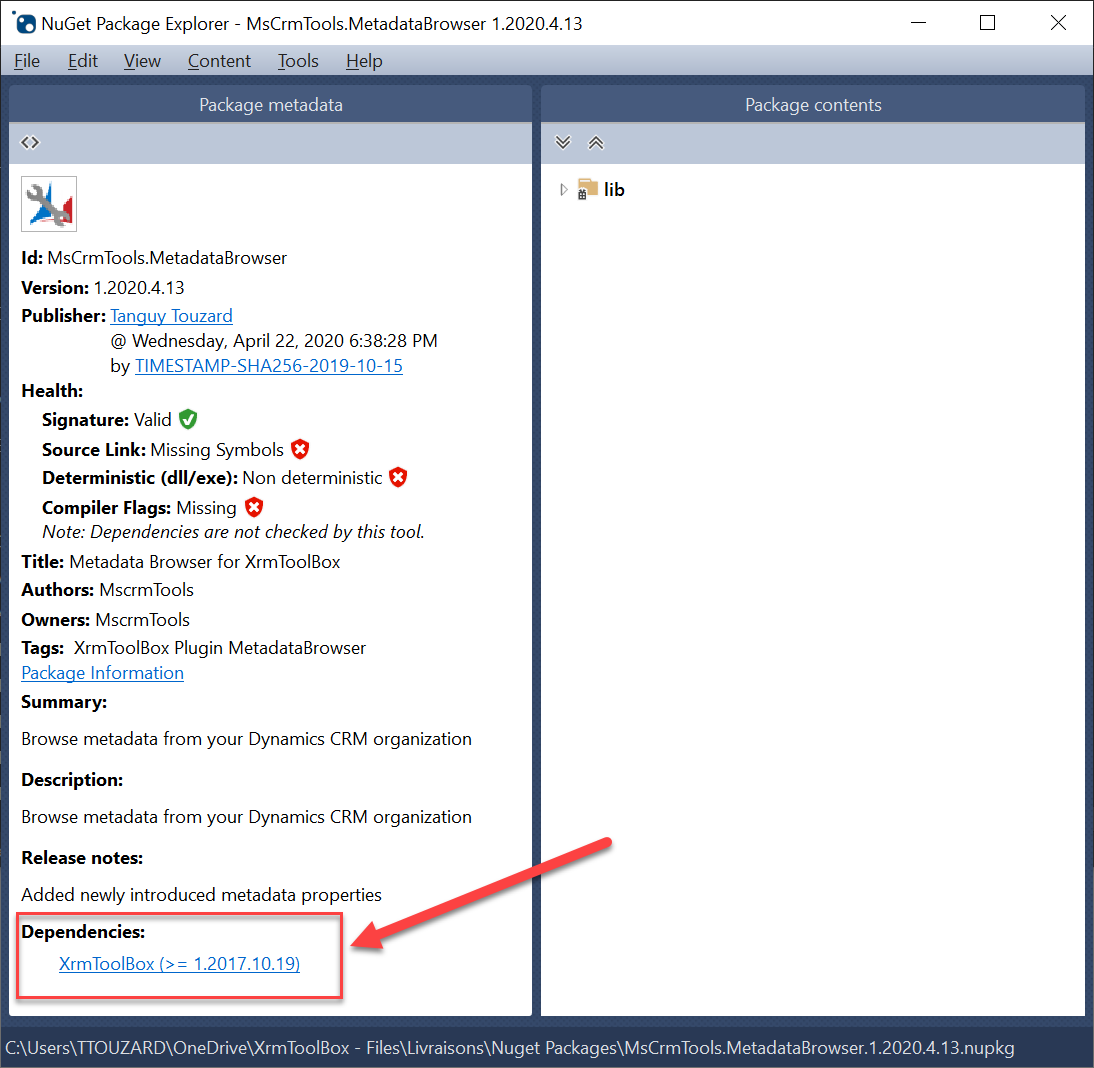The height and width of the screenshot is (1068, 1094).
Task: Select the lib folder label
Action: pos(614,190)
